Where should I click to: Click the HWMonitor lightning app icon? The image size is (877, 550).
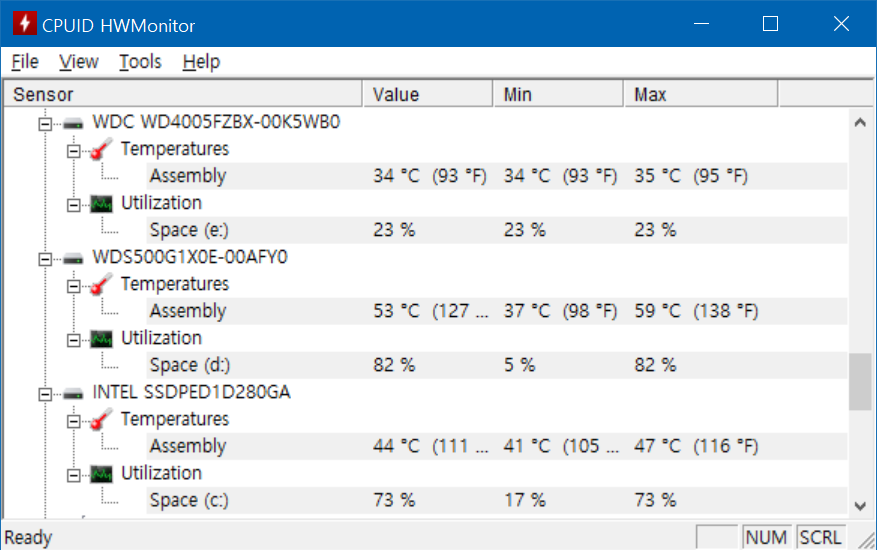coord(25,23)
